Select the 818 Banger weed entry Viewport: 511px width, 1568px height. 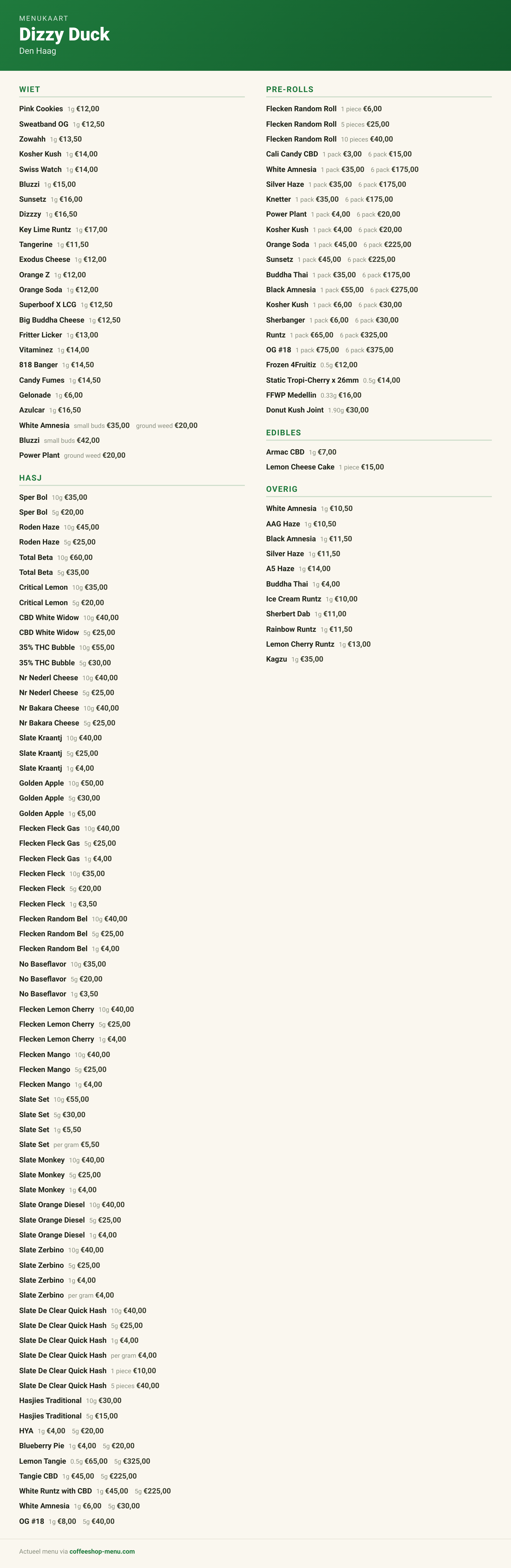(x=56, y=365)
